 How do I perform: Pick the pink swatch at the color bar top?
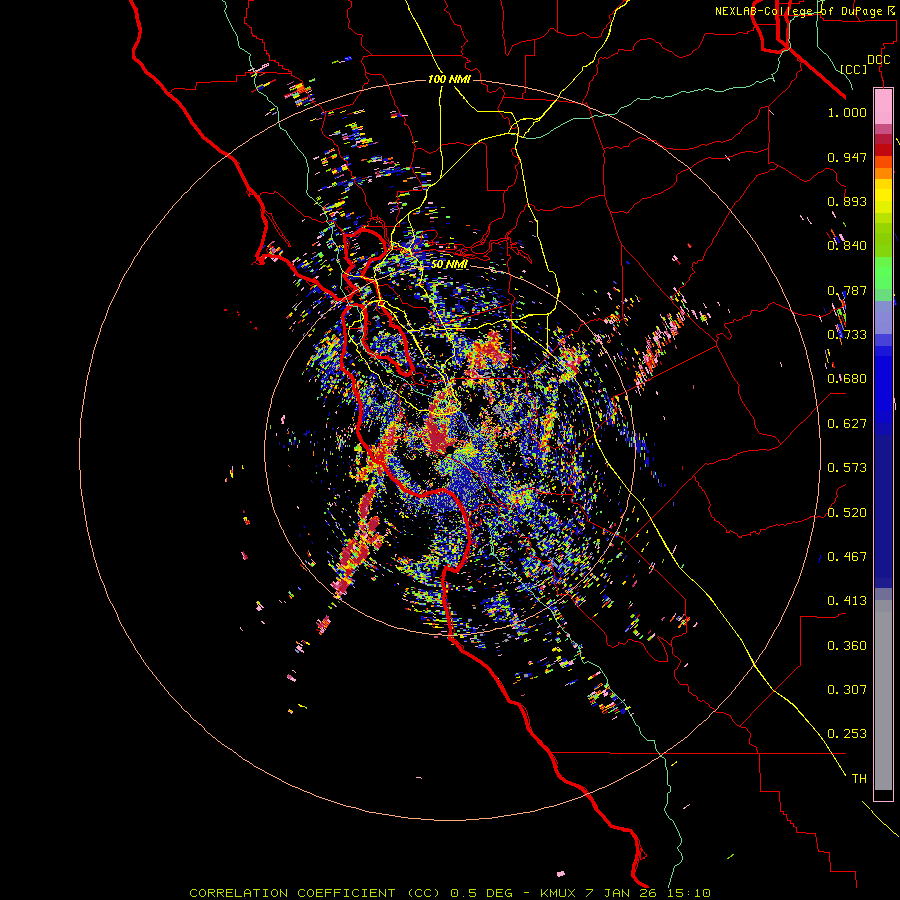click(883, 107)
